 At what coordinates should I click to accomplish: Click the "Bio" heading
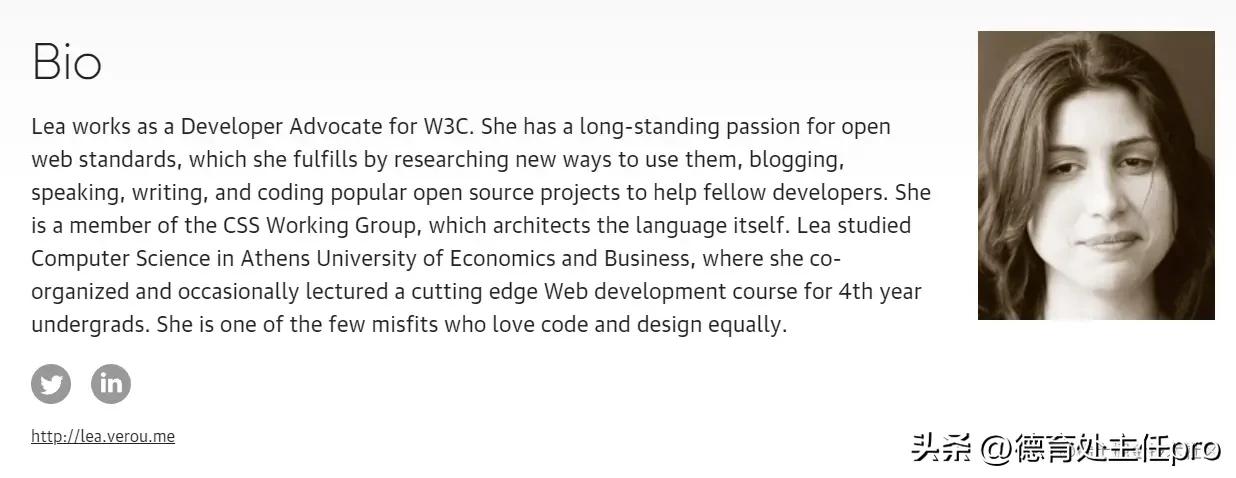pyautogui.click(x=67, y=62)
